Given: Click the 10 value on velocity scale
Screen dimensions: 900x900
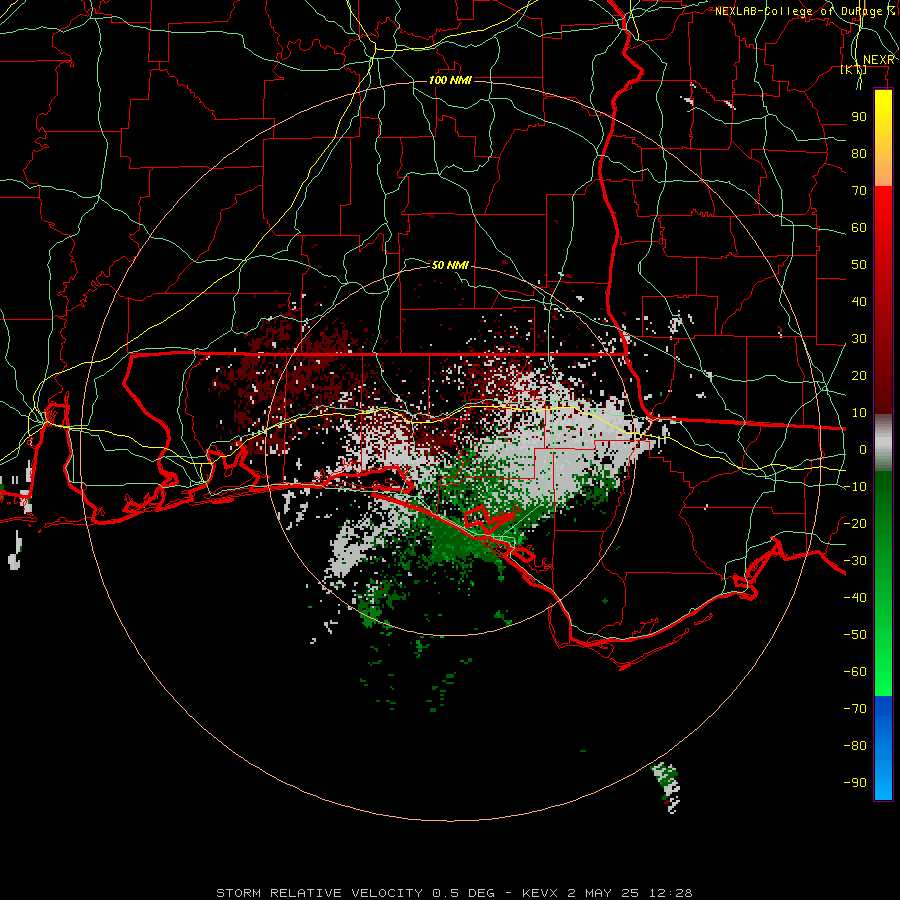Looking at the screenshot, I should pyautogui.click(x=859, y=413).
